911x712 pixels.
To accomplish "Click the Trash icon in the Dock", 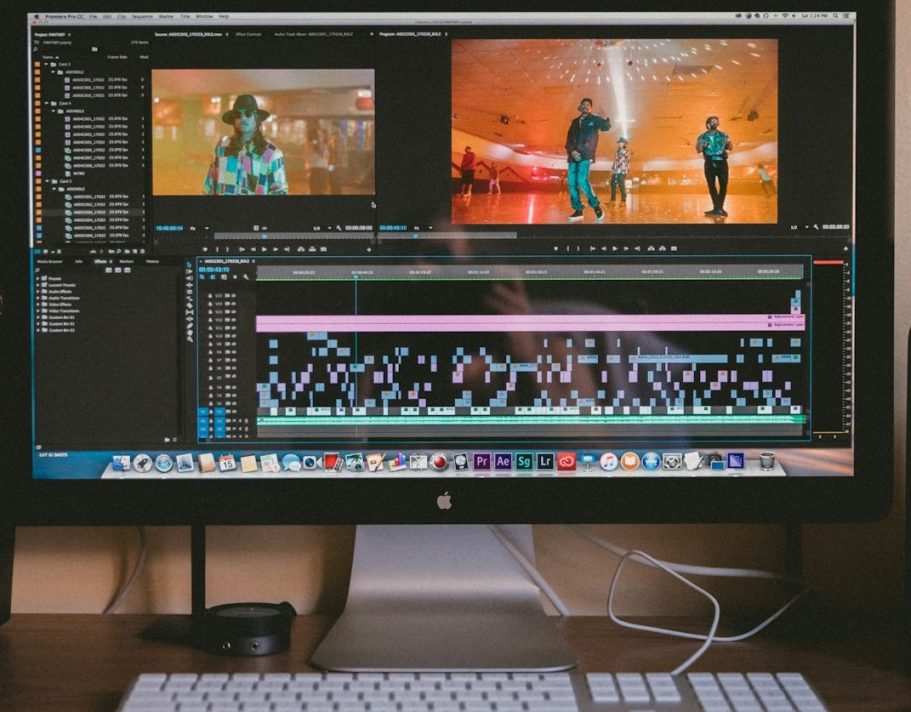I will pyautogui.click(x=767, y=461).
